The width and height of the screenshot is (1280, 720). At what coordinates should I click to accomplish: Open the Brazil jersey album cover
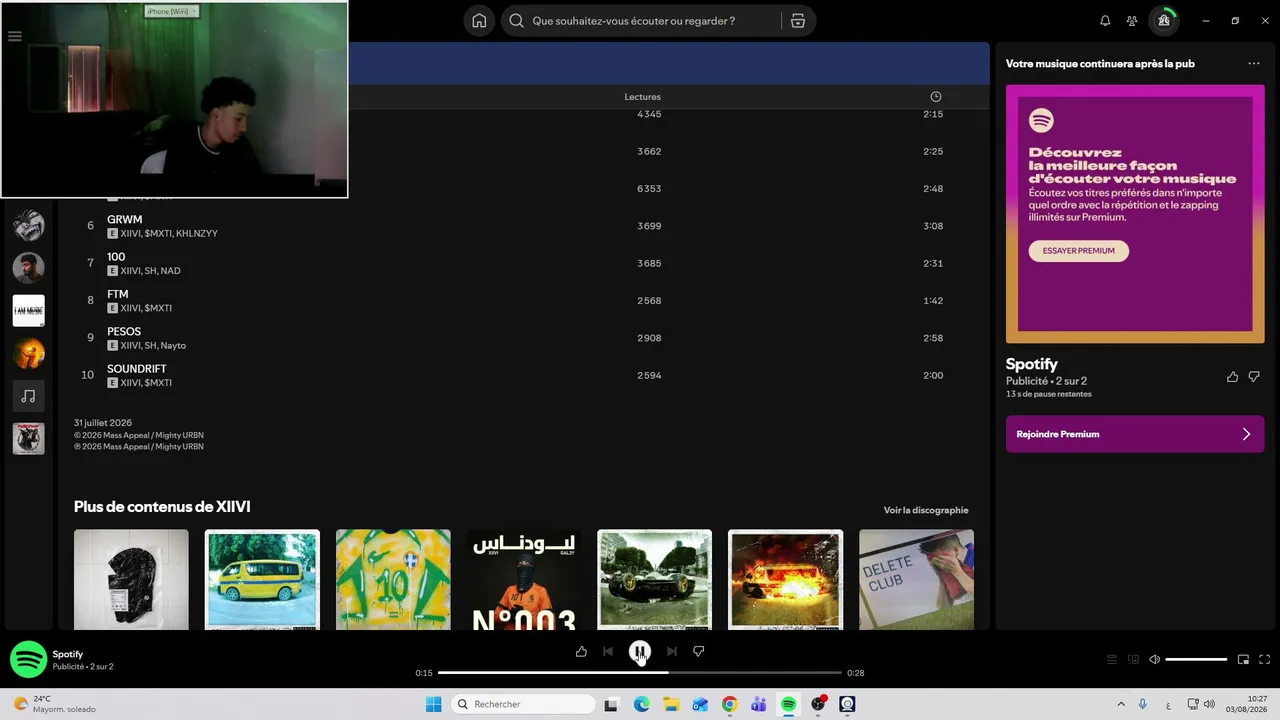click(x=393, y=580)
